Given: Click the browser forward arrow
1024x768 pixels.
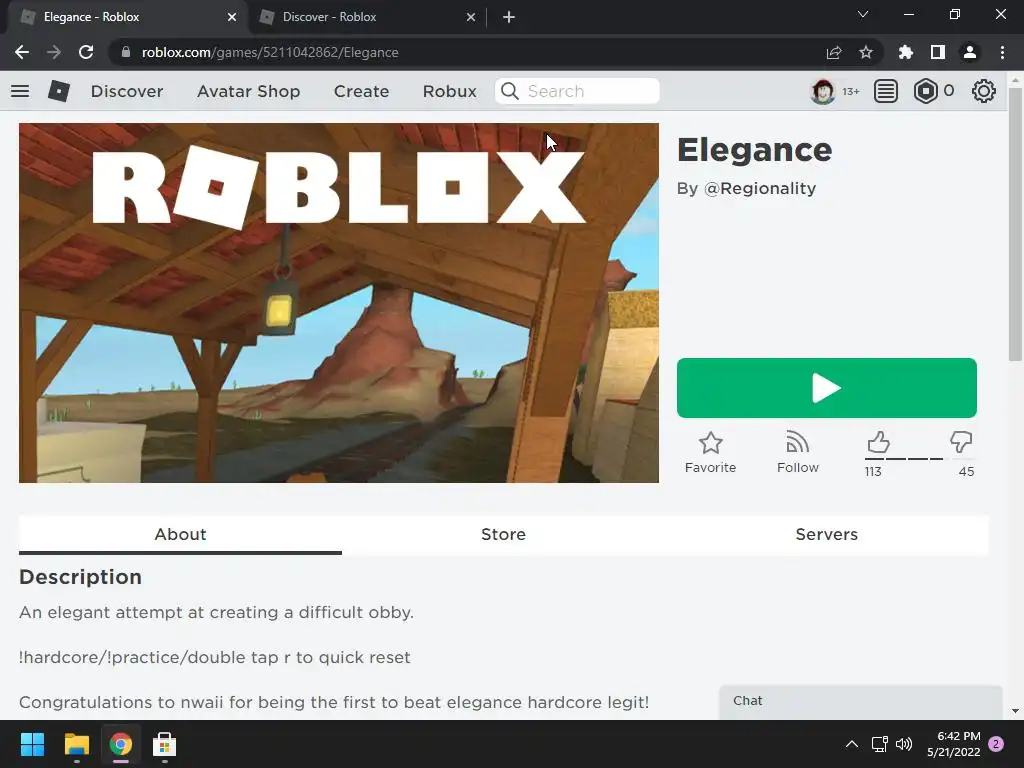Looking at the screenshot, I should click(x=54, y=52).
